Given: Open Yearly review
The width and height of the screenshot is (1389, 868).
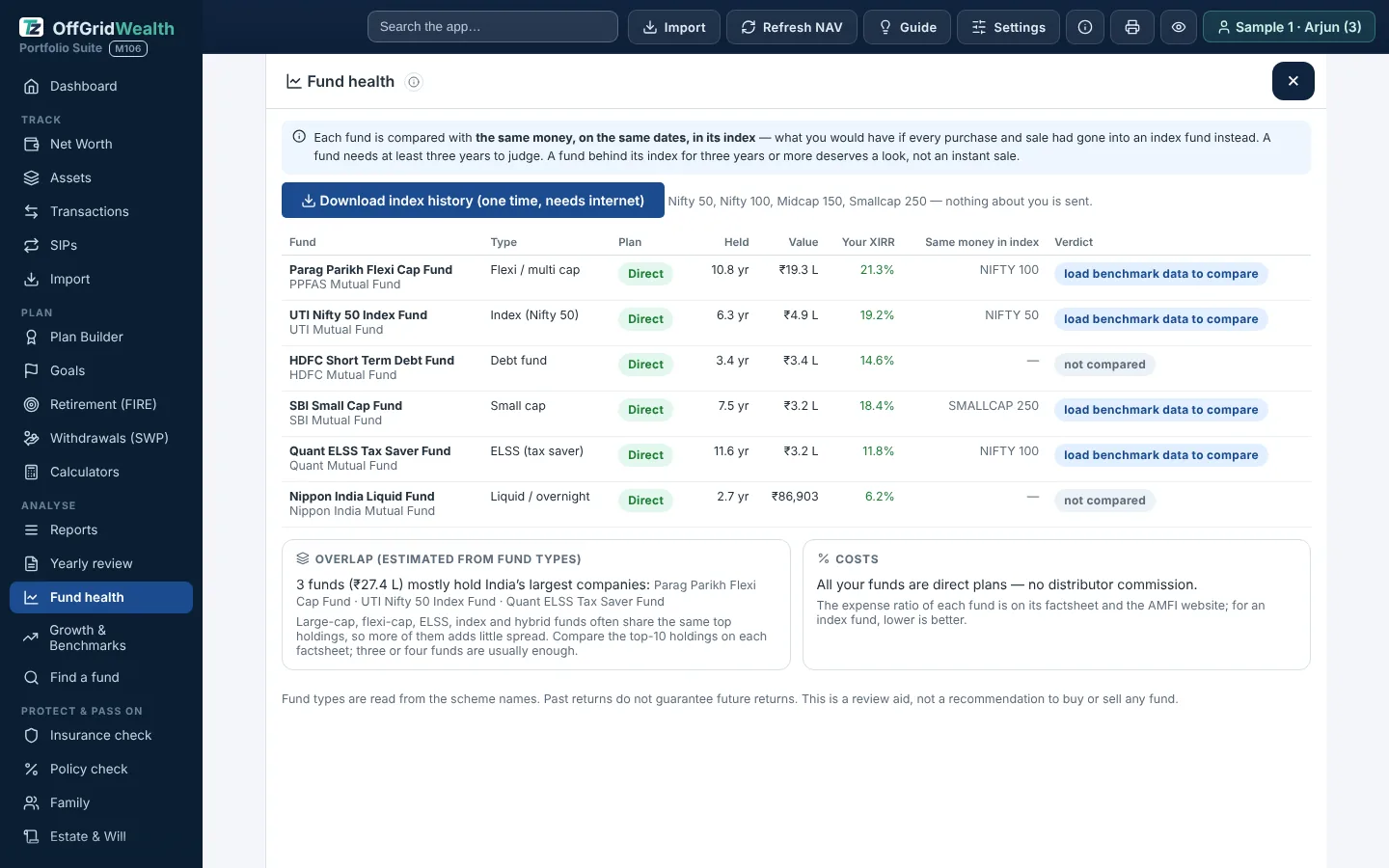Looking at the screenshot, I should click(101, 563).
